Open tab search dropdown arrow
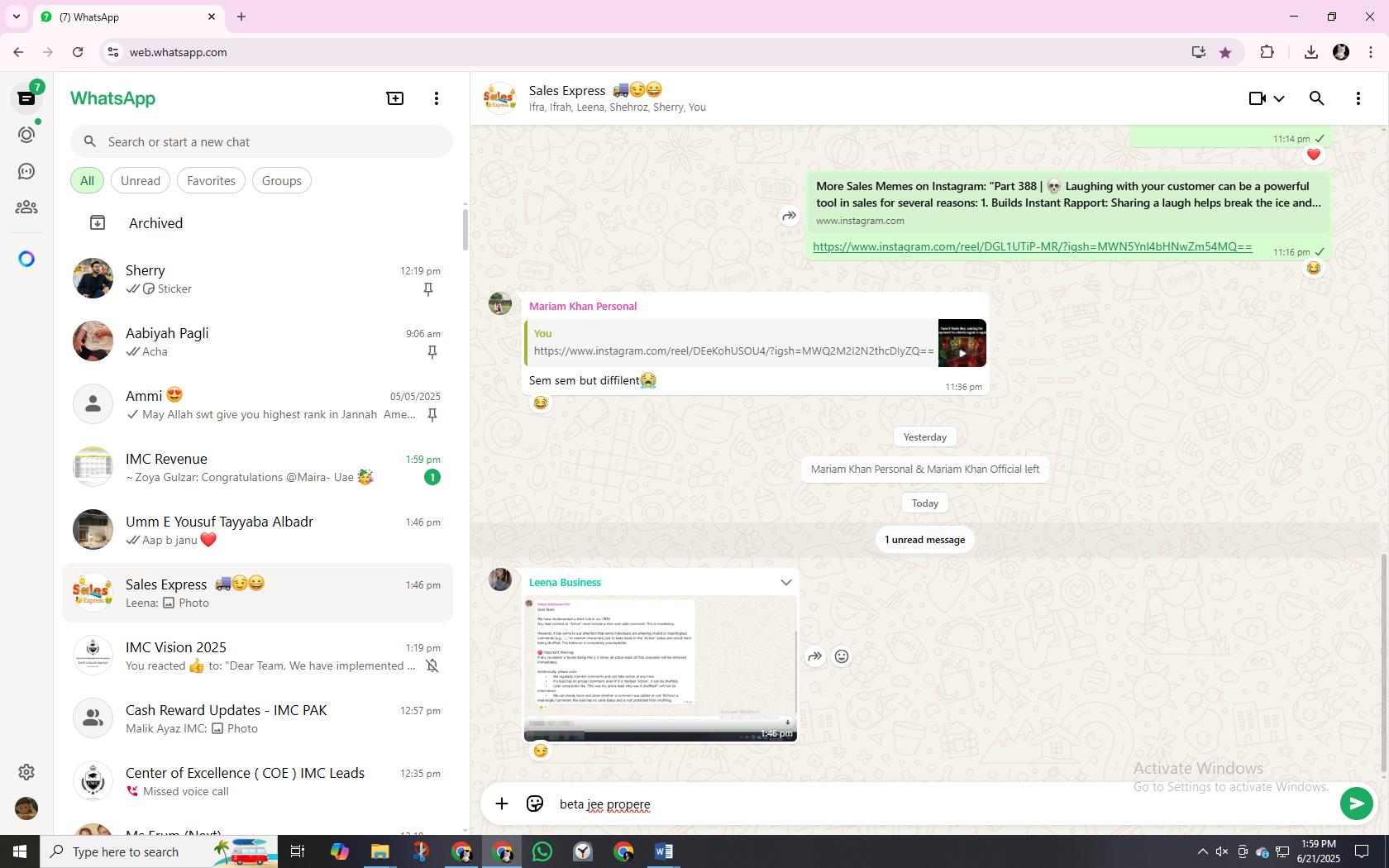The image size is (1389, 868). [17, 17]
